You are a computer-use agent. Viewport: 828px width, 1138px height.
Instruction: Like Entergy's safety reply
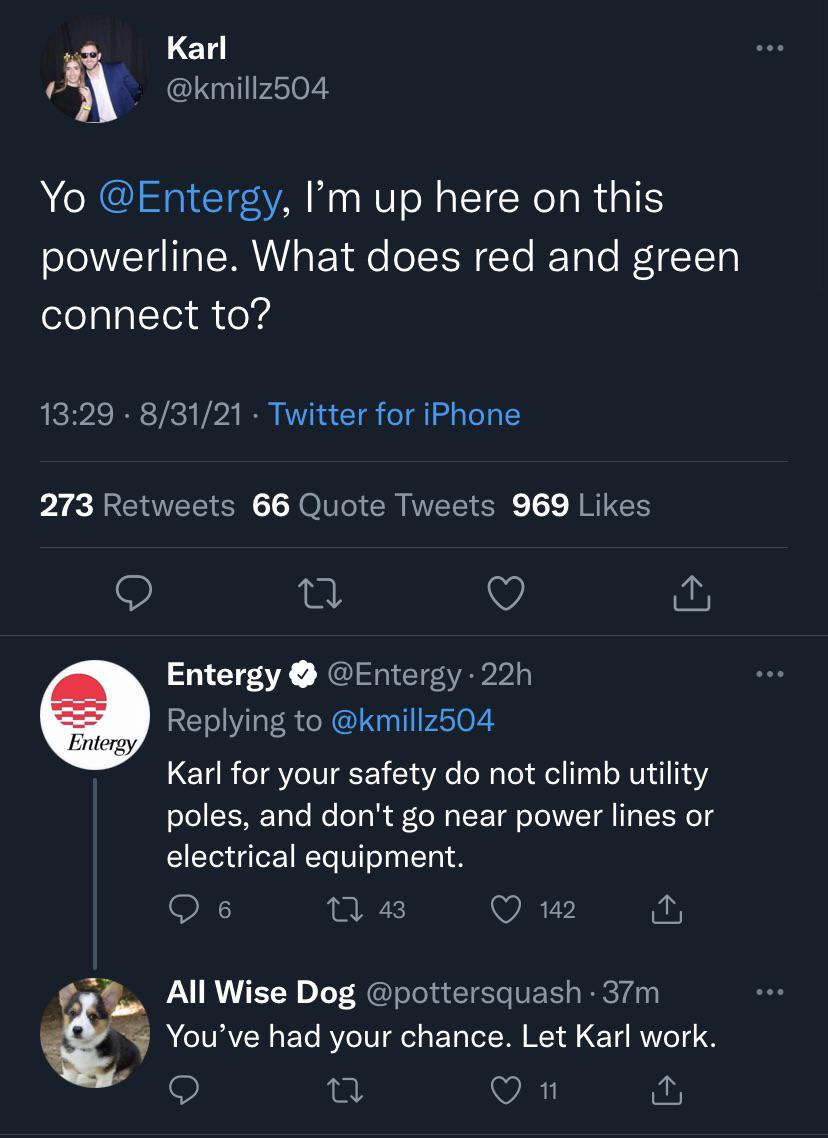click(x=506, y=909)
